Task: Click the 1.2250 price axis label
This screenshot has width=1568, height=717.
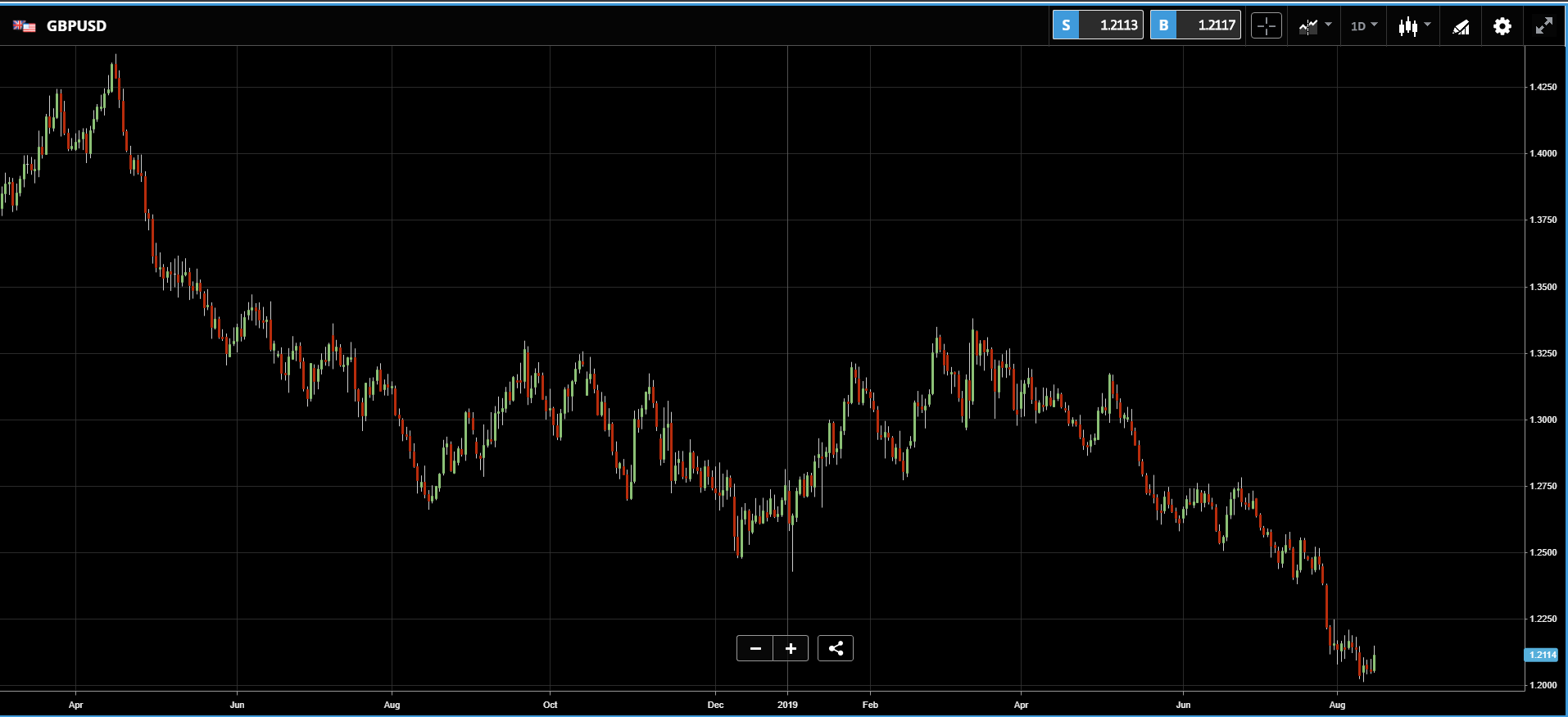Action: (x=1543, y=619)
